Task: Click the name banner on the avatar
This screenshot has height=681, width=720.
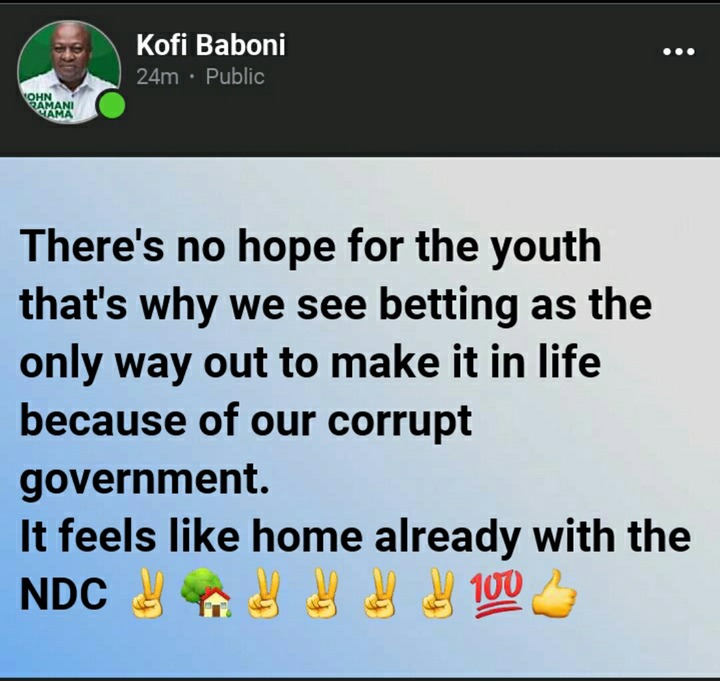Action: point(48,107)
